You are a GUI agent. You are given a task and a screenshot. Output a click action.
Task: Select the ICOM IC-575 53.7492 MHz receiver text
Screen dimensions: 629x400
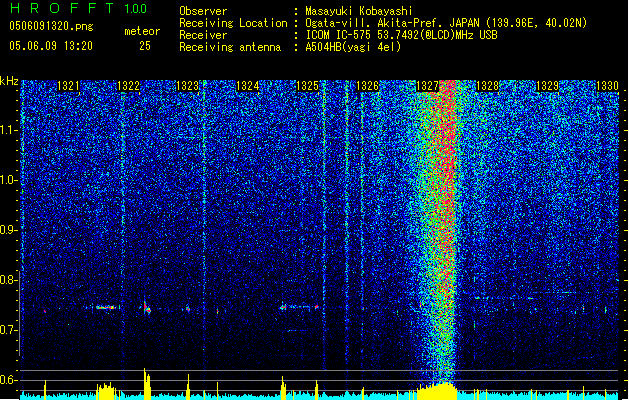401,35
